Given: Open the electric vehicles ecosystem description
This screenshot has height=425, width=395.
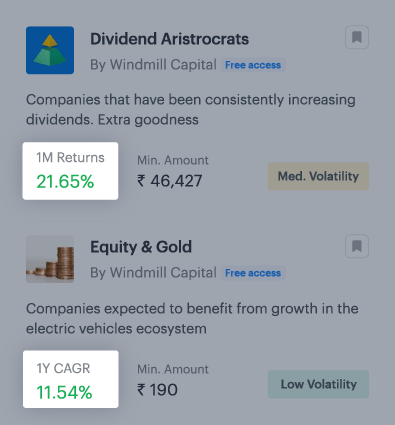Looking at the screenshot, I should (192, 319).
